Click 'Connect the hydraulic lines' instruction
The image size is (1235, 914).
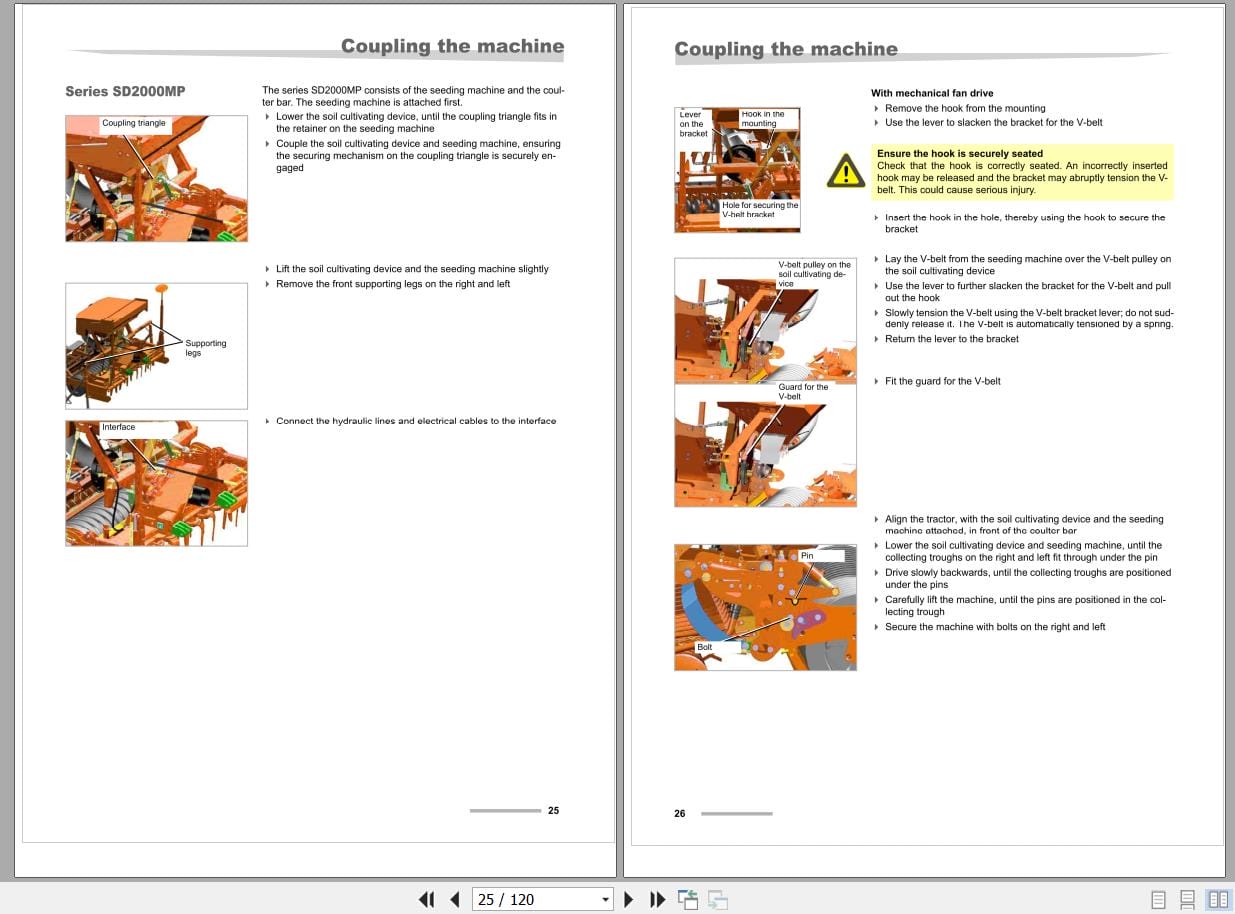coord(416,421)
